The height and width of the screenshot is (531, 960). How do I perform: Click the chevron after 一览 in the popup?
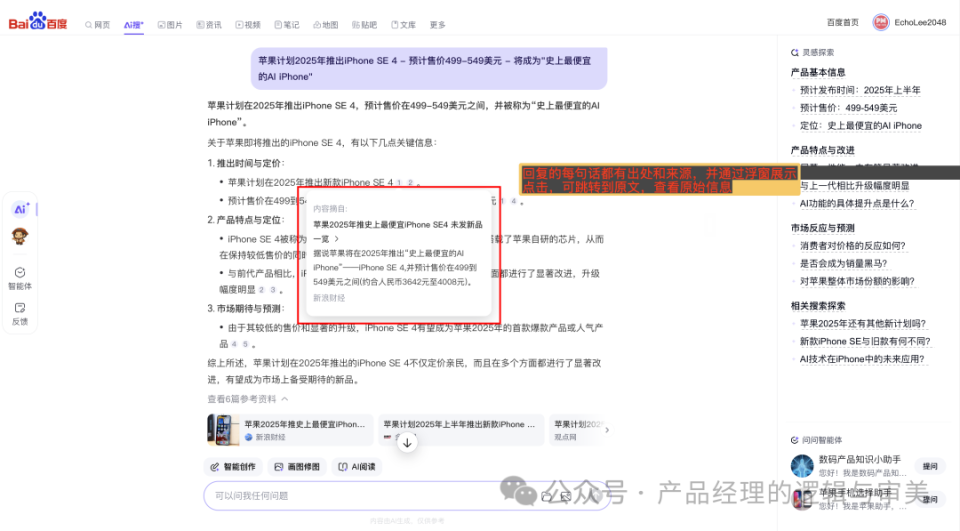(336, 239)
